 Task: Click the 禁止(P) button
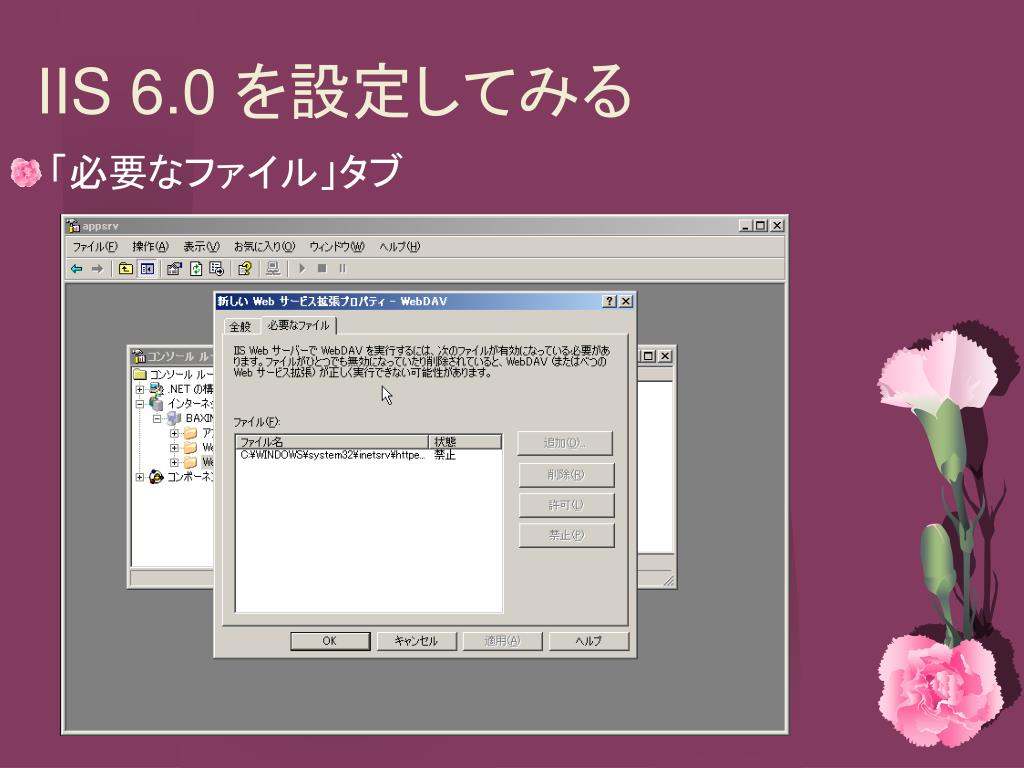pyautogui.click(x=566, y=535)
